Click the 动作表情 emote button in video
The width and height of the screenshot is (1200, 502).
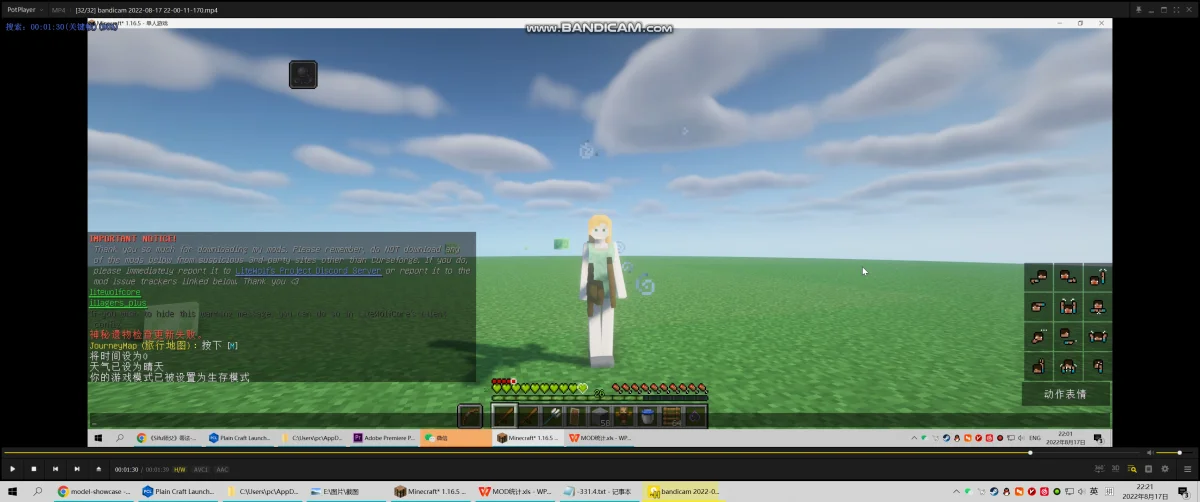click(x=1066, y=394)
